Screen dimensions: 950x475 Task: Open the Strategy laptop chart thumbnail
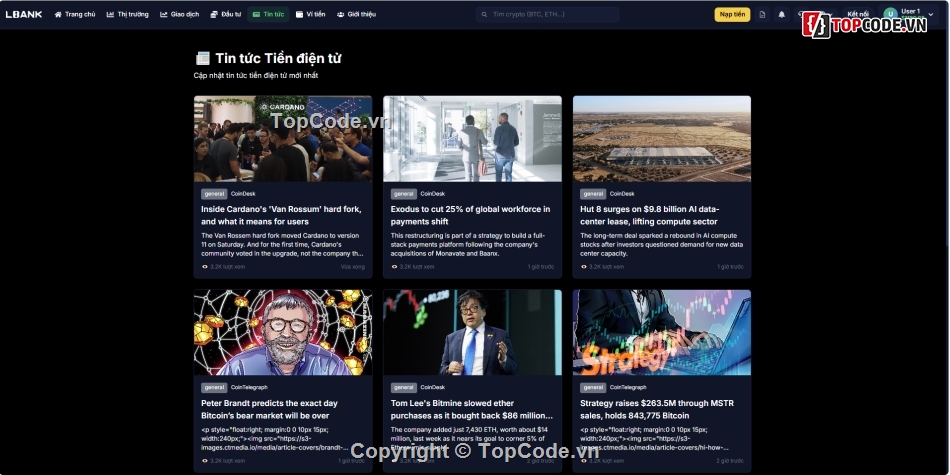tap(662, 333)
